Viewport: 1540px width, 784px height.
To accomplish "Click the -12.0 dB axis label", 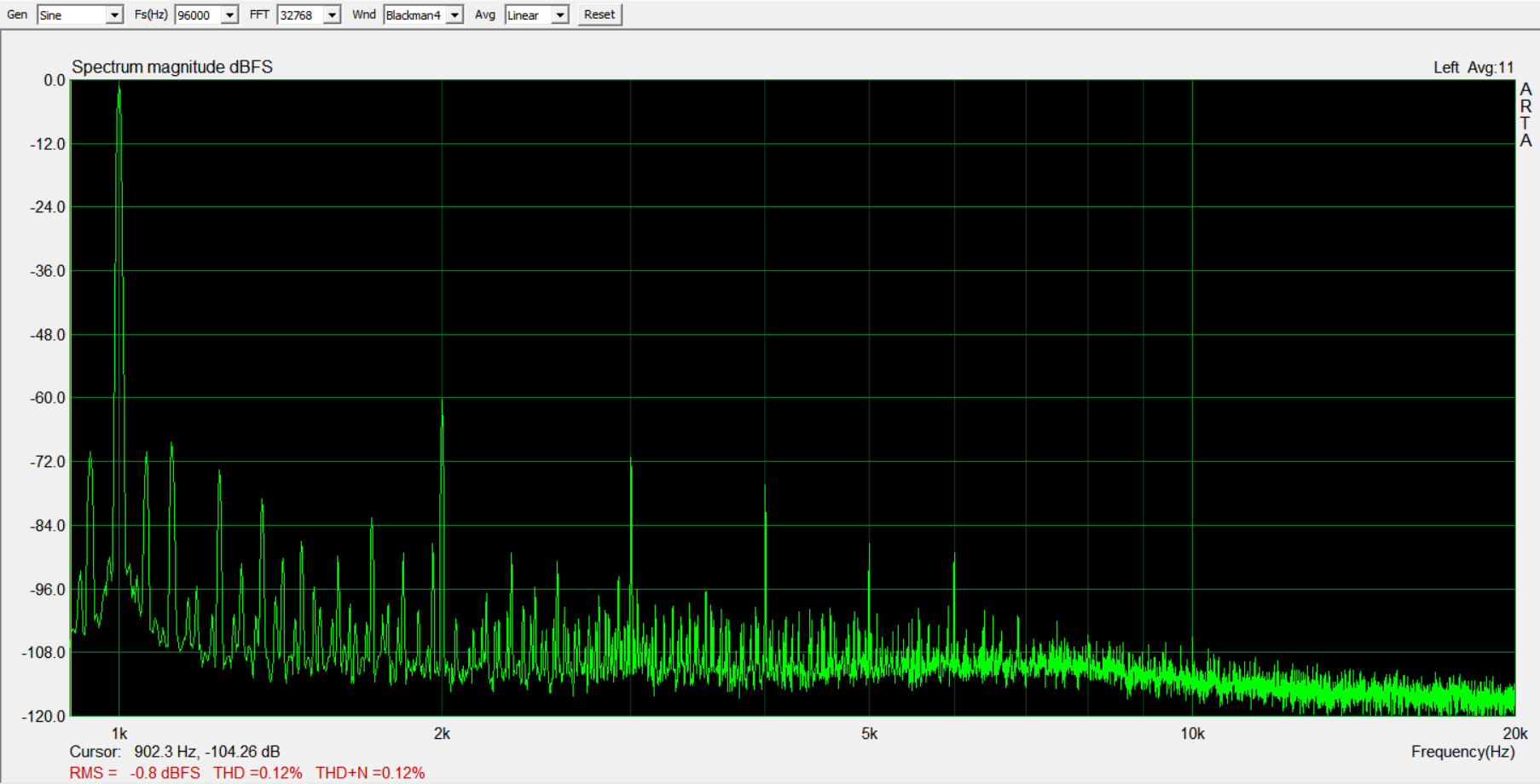I will click(48, 144).
